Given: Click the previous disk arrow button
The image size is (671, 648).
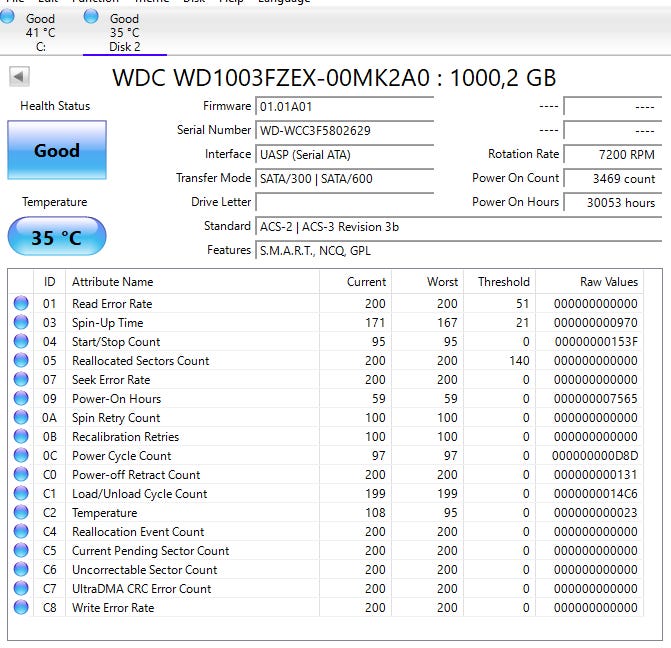Looking at the screenshot, I should pyautogui.click(x=19, y=77).
